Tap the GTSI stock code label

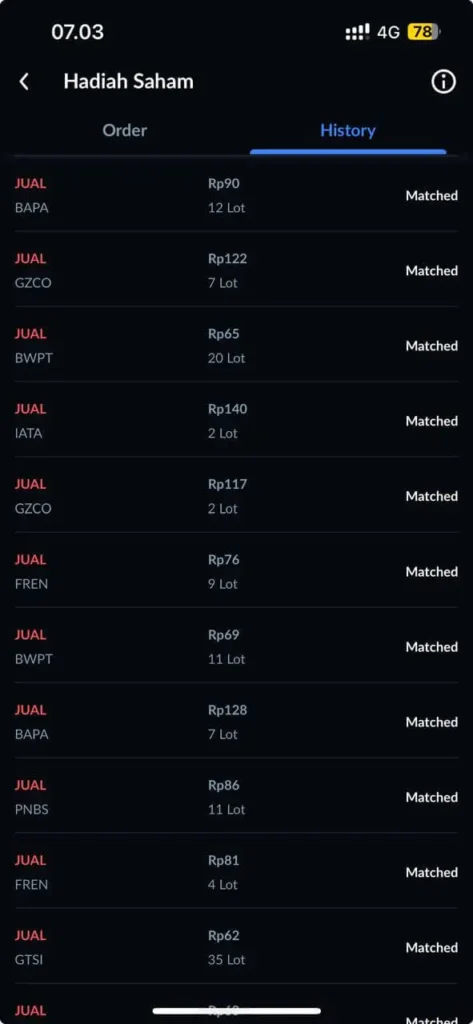point(29,960)
